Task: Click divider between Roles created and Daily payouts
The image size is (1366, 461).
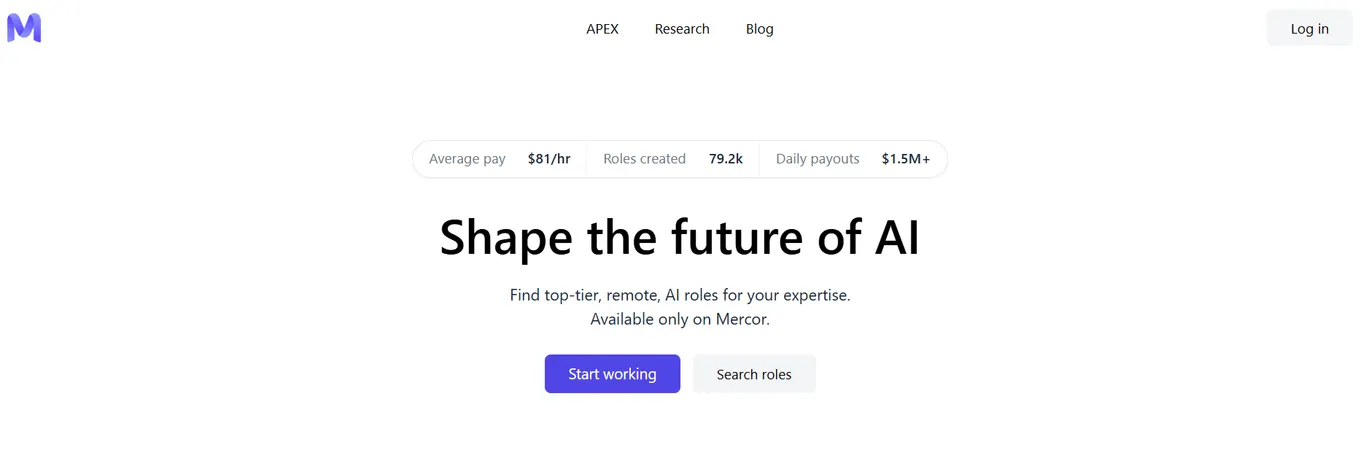Action: click(x=760, y=159)
